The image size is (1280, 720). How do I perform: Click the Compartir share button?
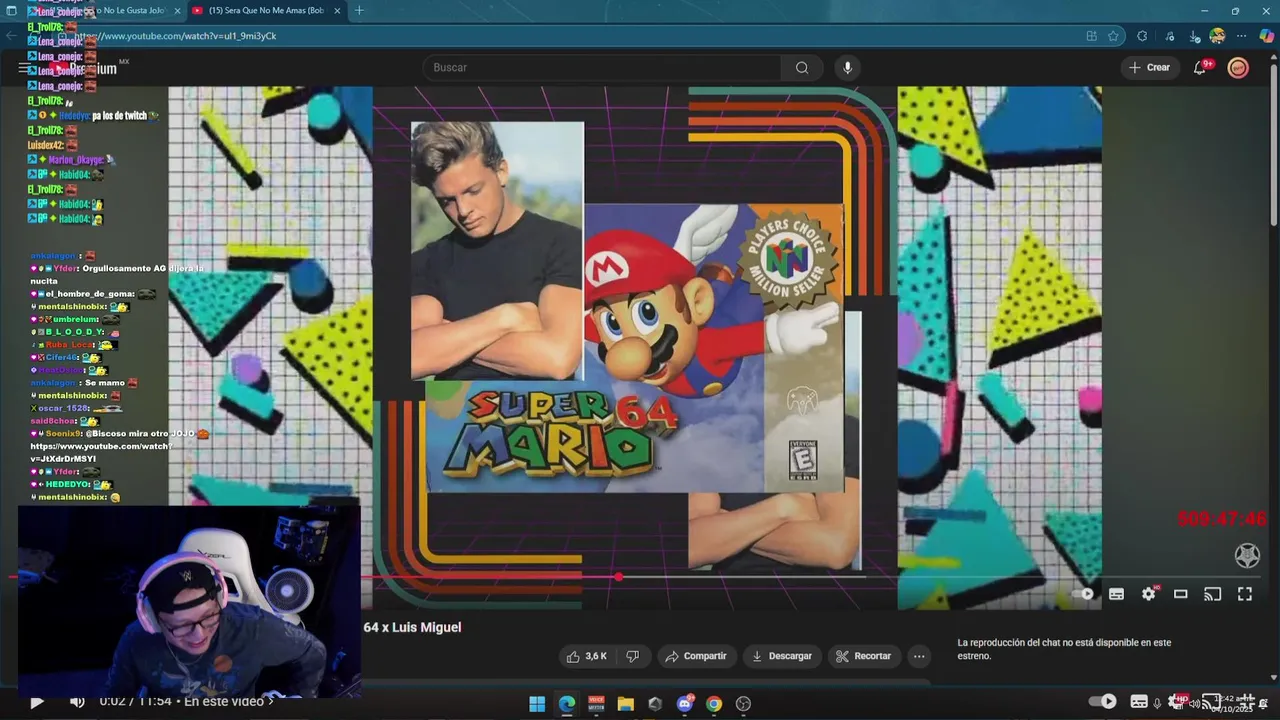696,656
